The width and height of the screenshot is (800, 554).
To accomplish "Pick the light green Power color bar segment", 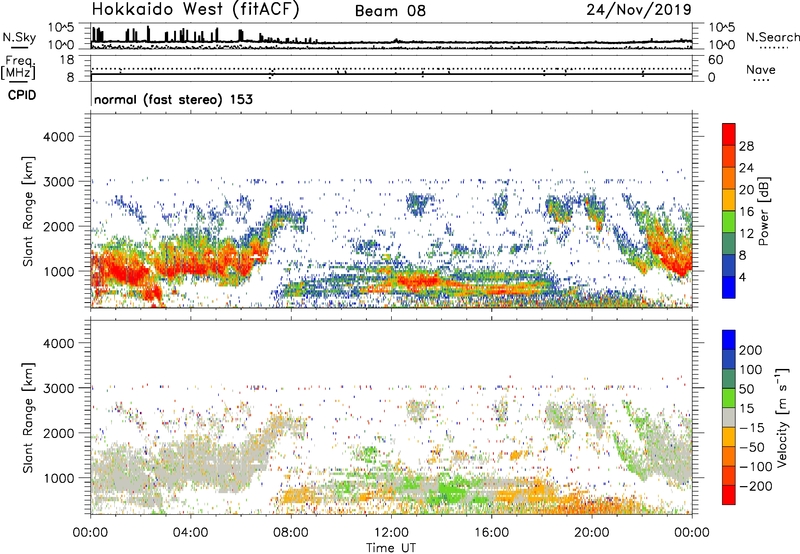I will [729, 222].
